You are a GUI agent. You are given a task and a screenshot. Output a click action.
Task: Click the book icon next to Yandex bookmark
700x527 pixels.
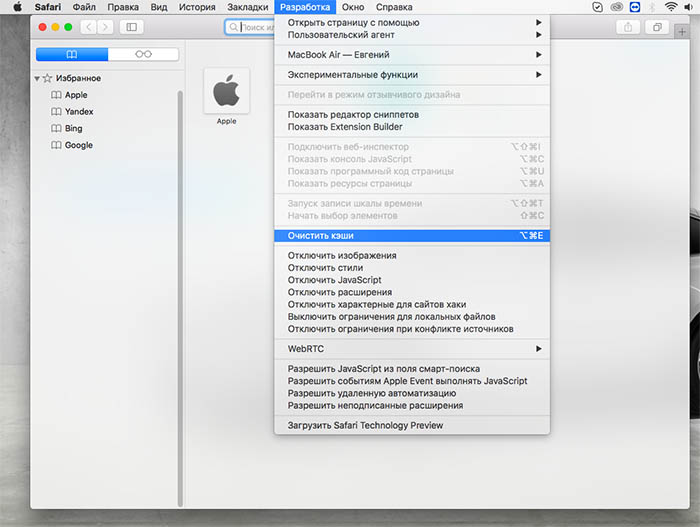pos(56,112)
